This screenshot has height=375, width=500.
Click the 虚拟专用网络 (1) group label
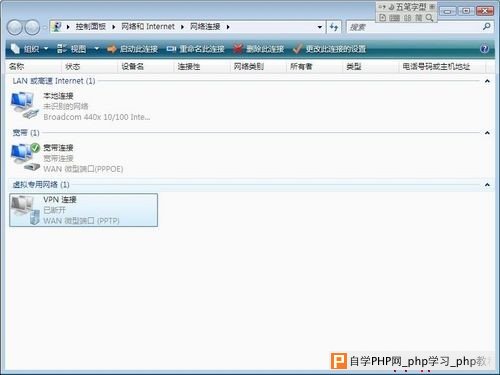(x=41, y=185)
